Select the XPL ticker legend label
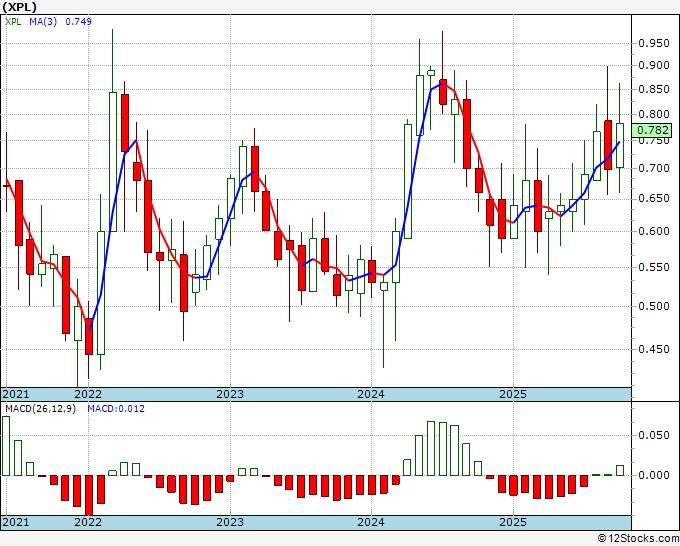680x546 pixels. coord(13,21)
